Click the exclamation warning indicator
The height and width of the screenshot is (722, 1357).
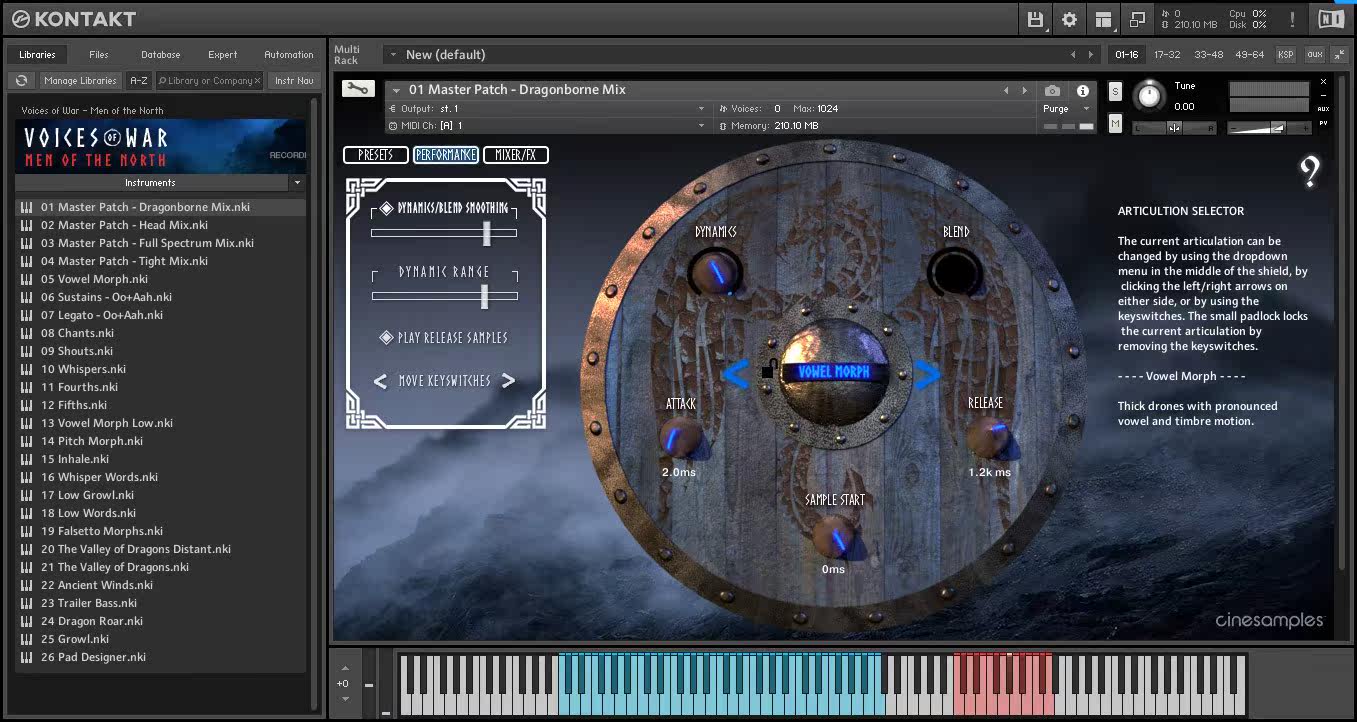(x=1292, y=19)
